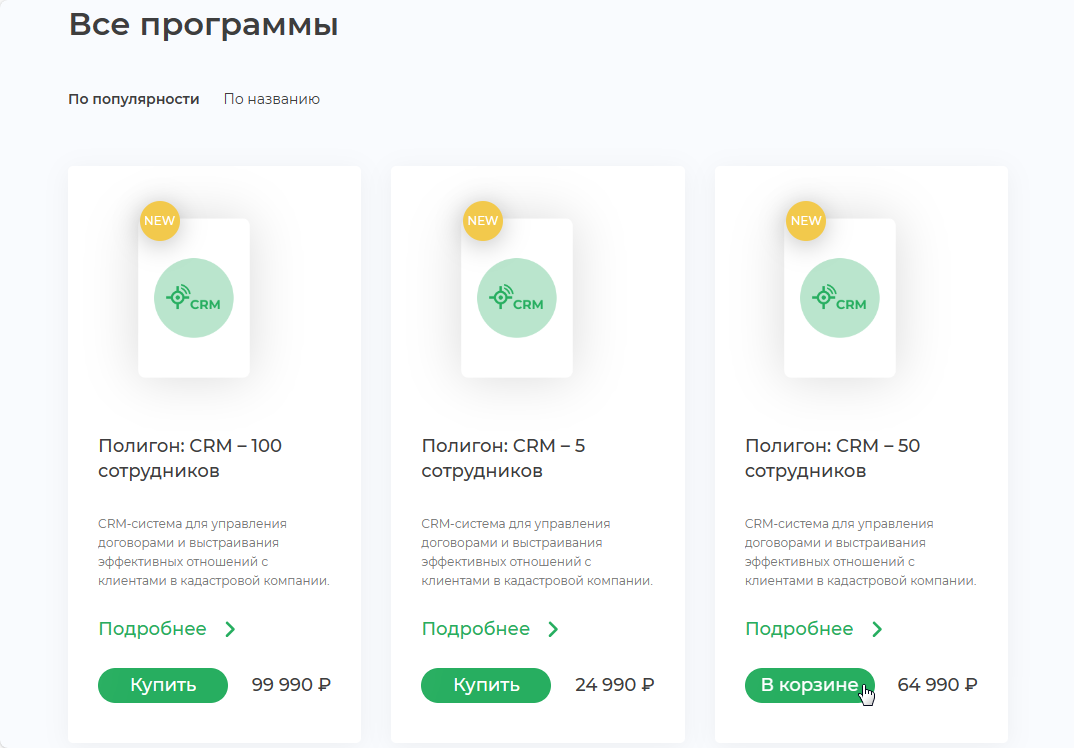The width and height of the screenshot is (1074, 748).
Task: Click the NEW badge on the CRM – 100 card
Action: coord(160,221)
